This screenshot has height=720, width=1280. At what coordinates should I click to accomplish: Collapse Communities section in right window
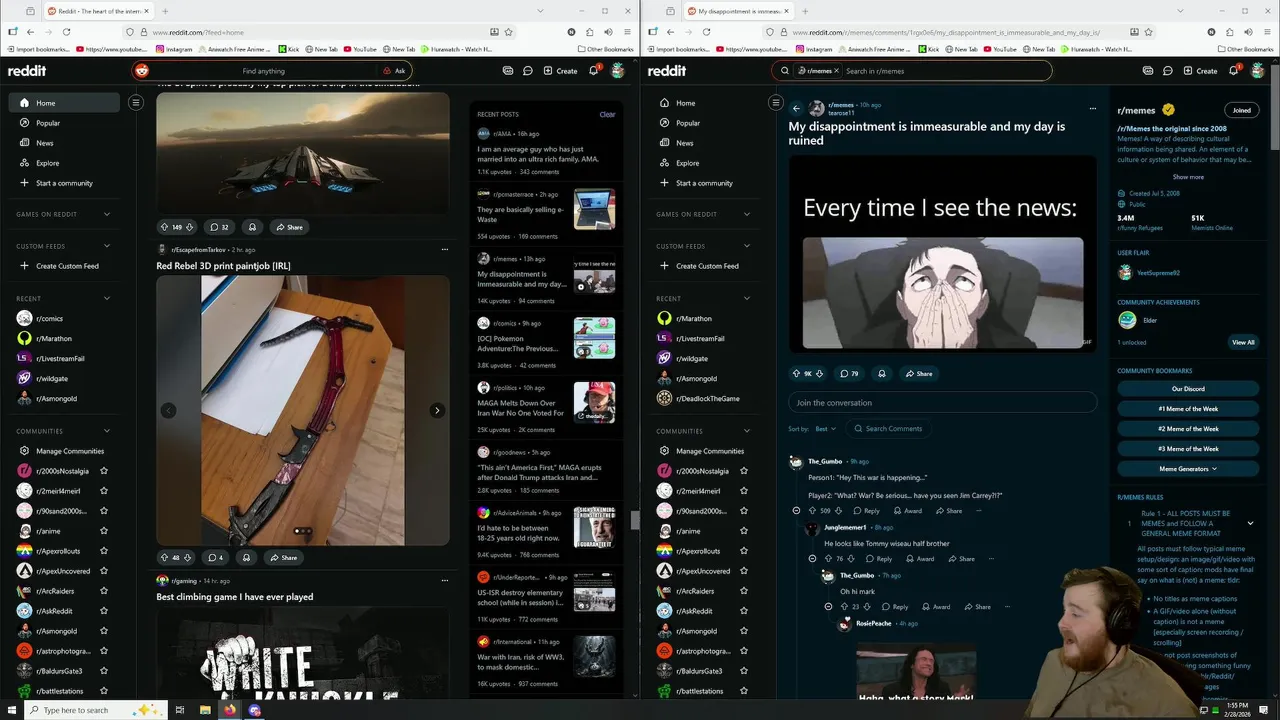(747, 431)
